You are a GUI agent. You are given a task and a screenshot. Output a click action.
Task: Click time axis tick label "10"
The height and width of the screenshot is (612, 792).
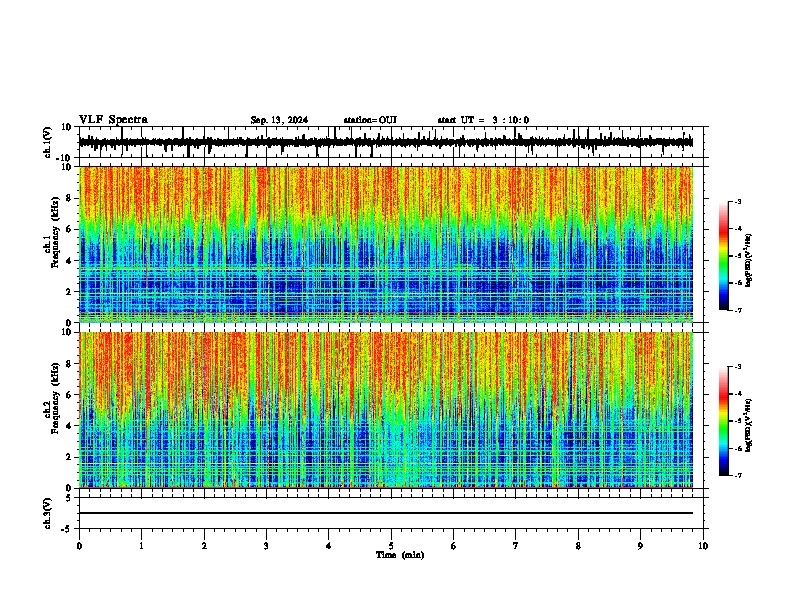703,546
